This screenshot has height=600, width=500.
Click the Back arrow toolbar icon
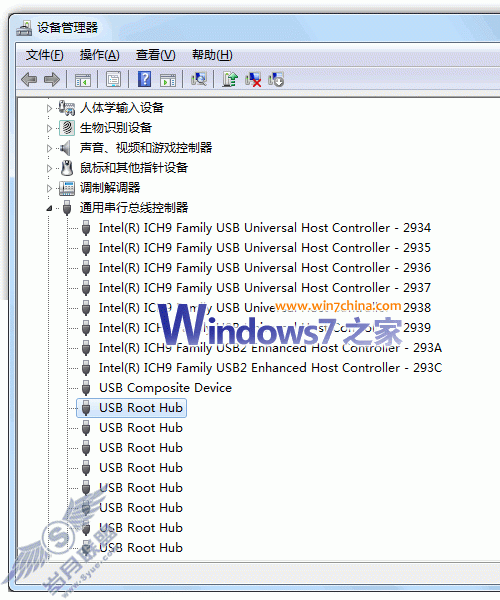29,80
